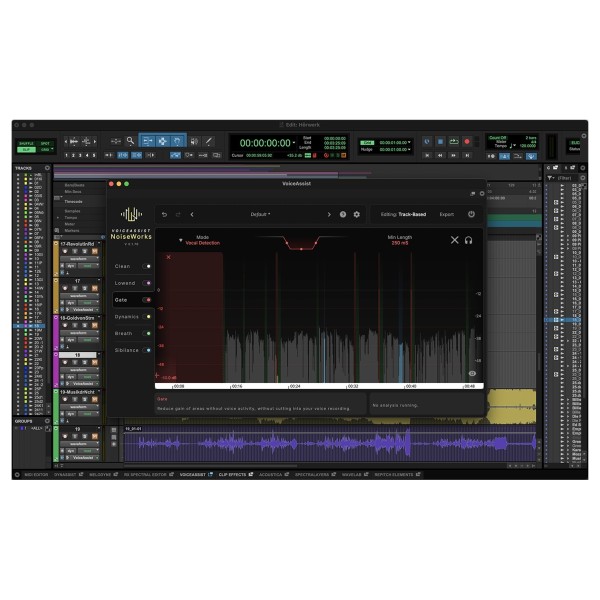Screen dimensions: 600x600
Task: Open the main counter format dropdown
Action: (x=294, y=143)
